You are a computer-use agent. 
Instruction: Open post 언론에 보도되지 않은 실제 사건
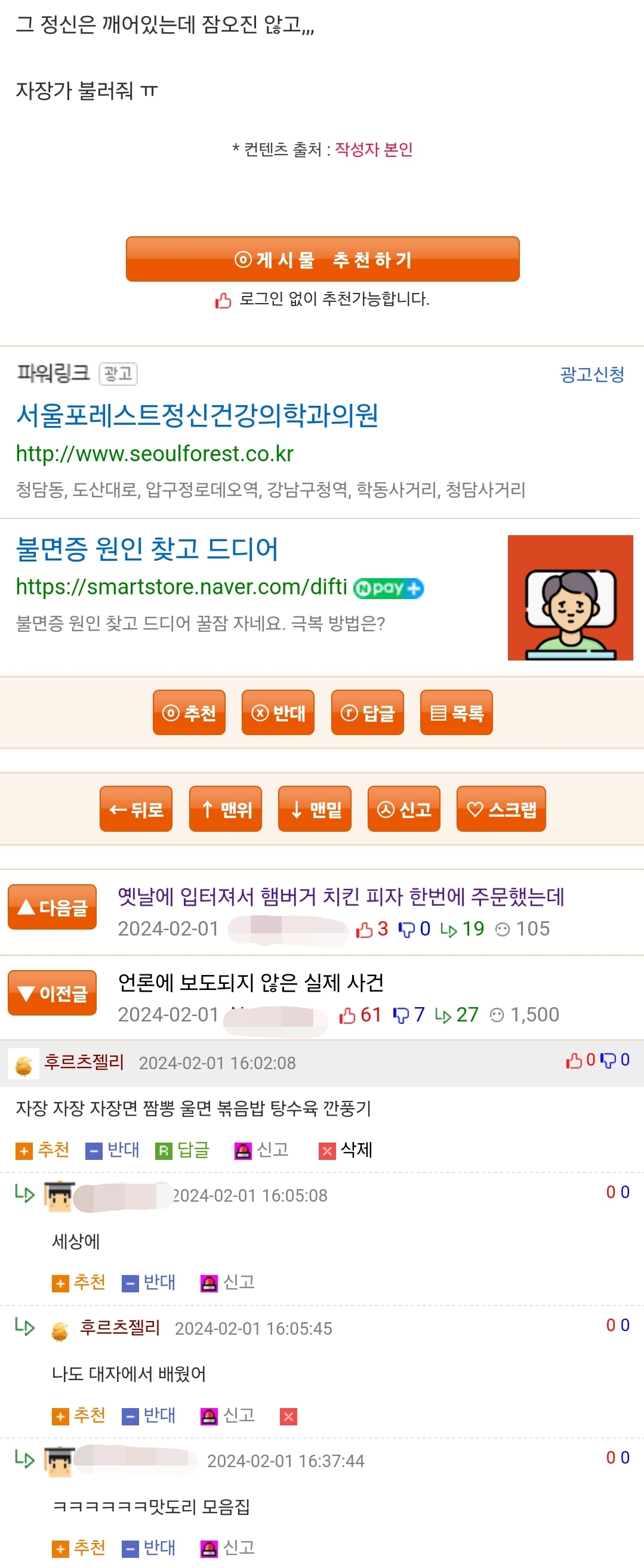[251, 982]
